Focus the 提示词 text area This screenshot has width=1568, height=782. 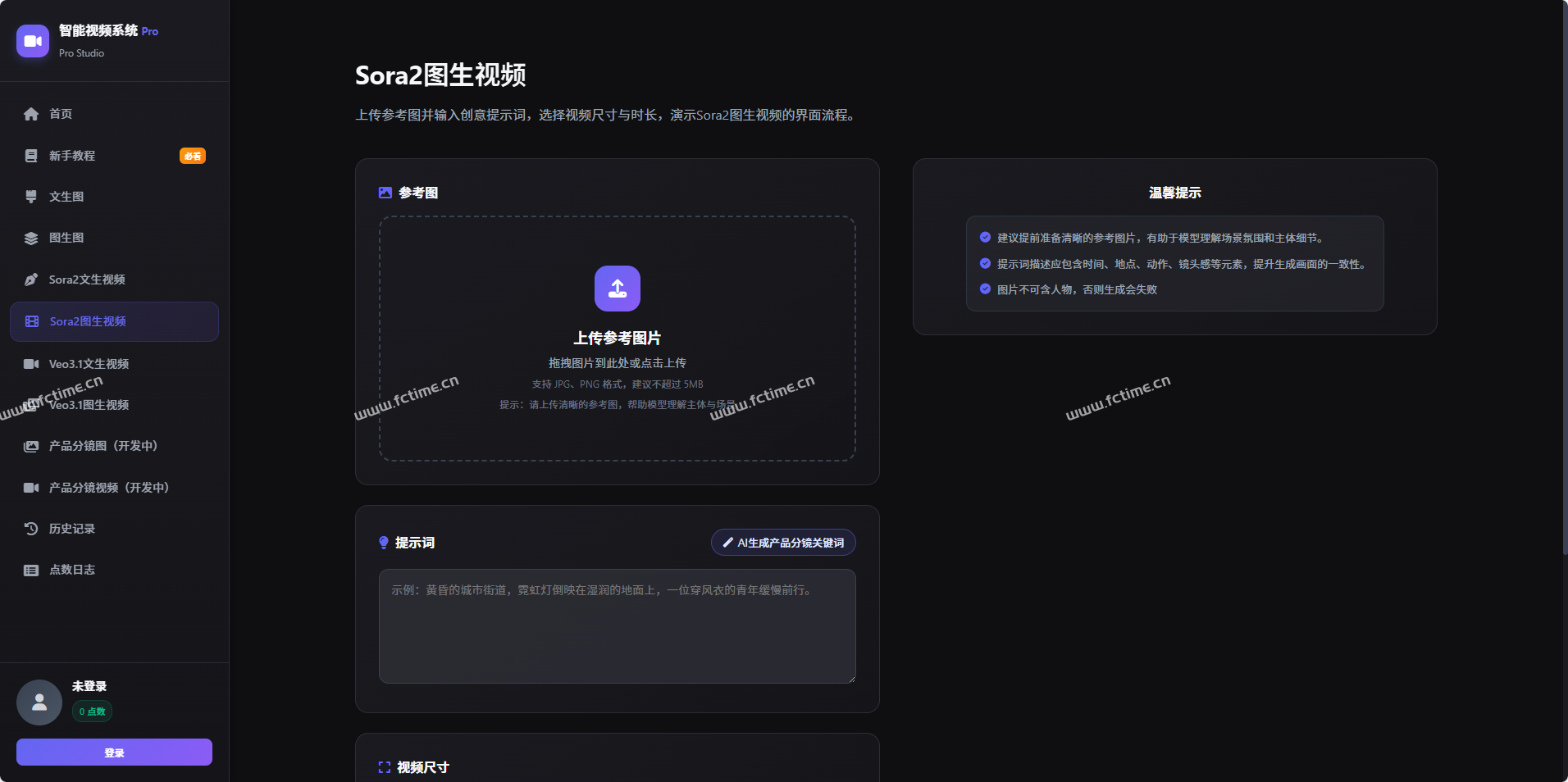coord(617,626)
